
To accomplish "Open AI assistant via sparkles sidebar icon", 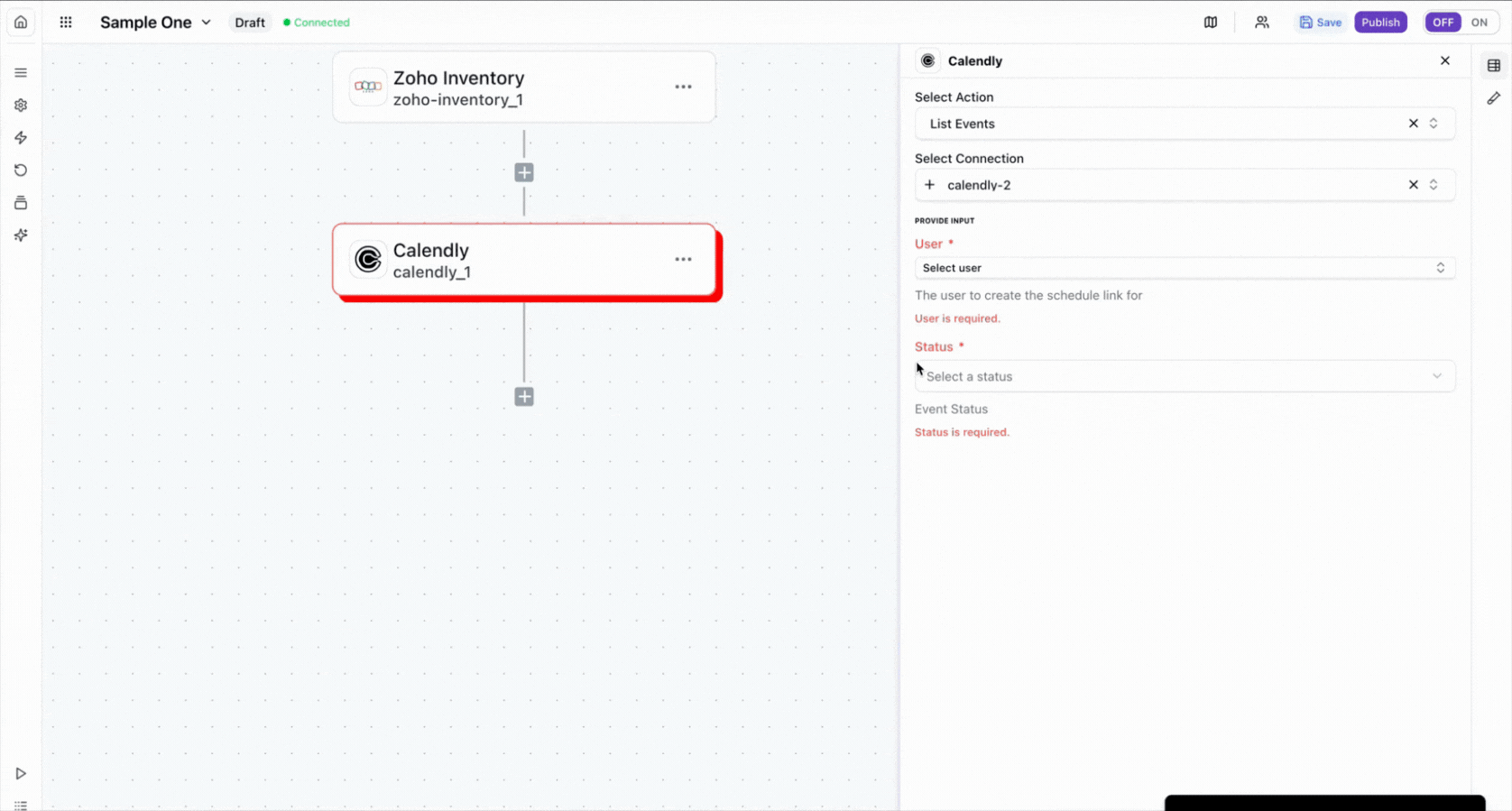I will (20, 235).
